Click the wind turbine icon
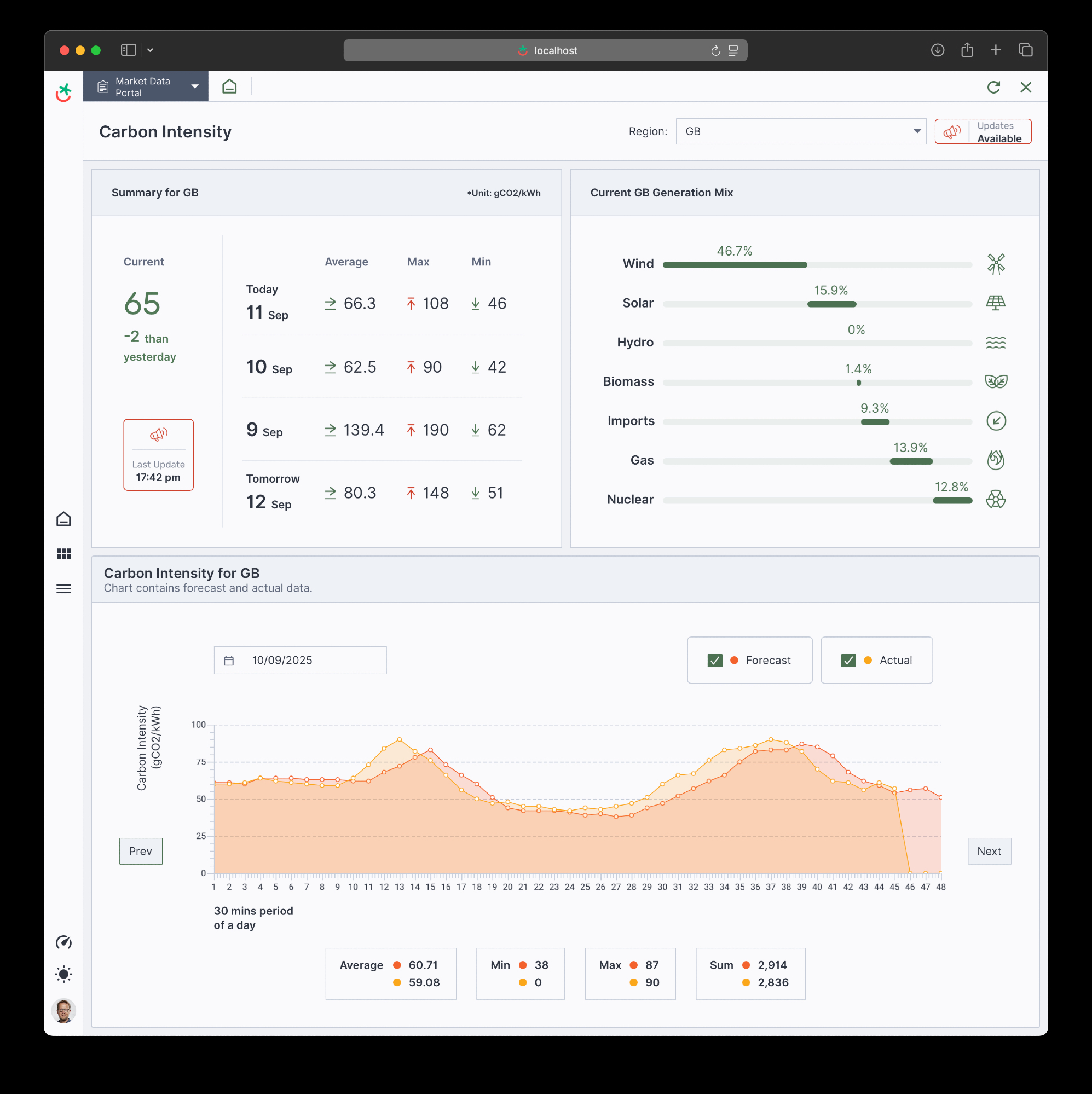Screen dimensions: 1092x1094 click(996, 264)
